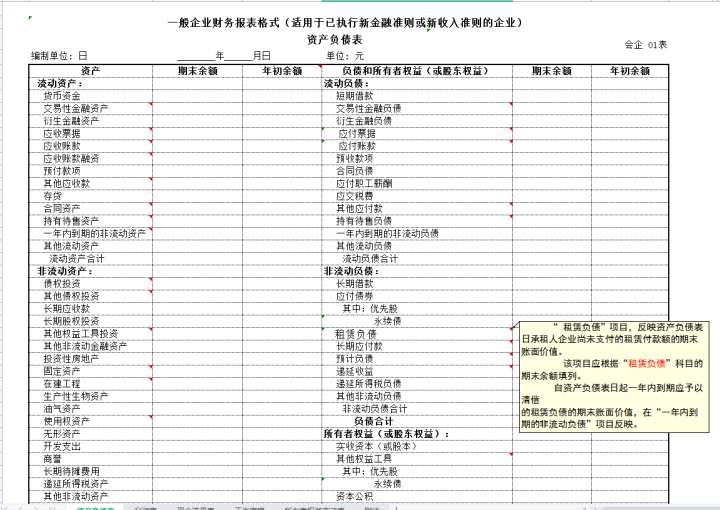Click the 合同资产 cell
Image resolution: width=720 pixels, height=510 pixels.
(90, 208)
